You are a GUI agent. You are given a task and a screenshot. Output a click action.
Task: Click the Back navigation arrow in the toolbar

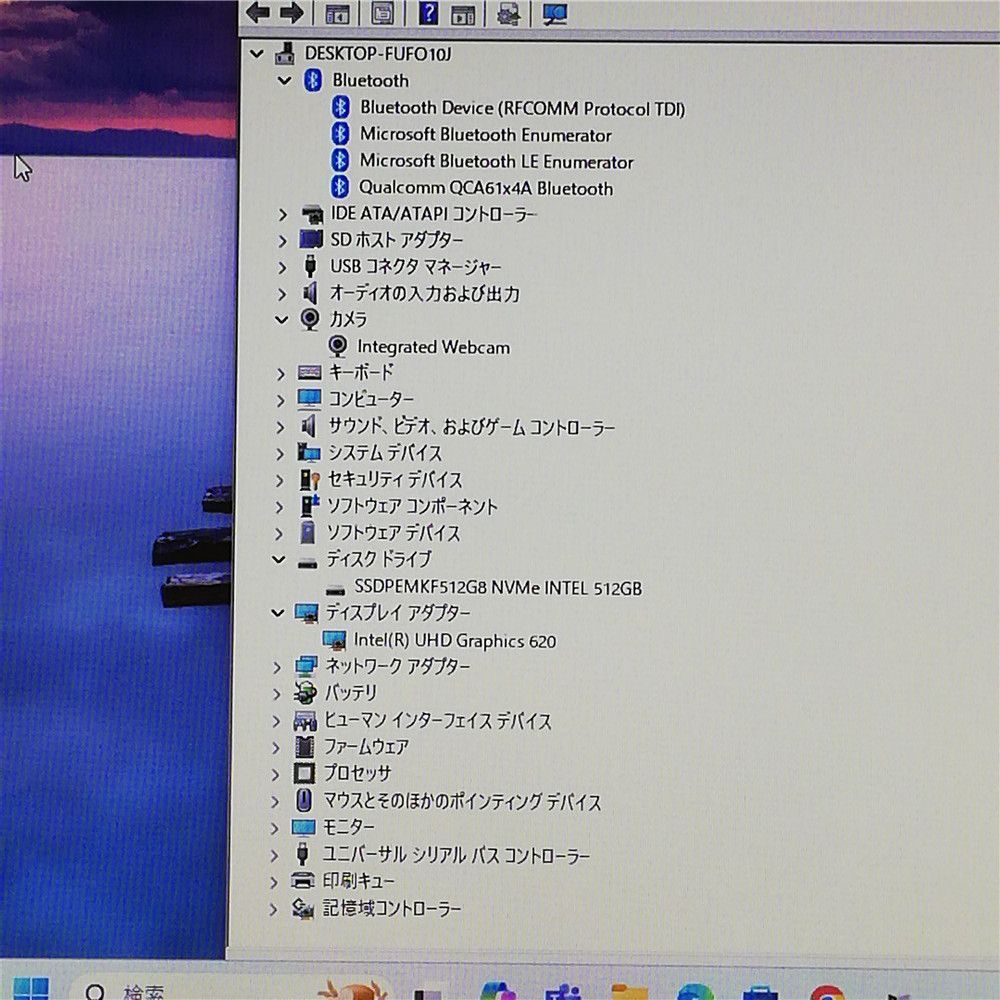[258, 13]
